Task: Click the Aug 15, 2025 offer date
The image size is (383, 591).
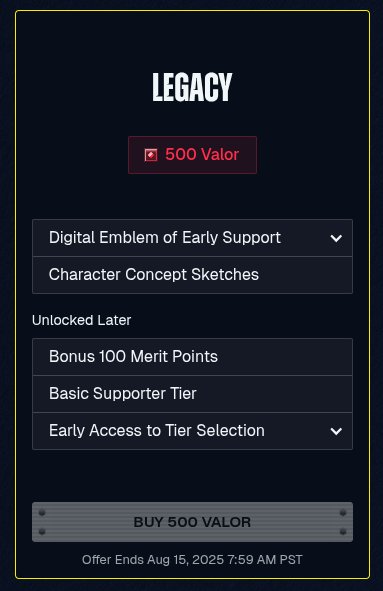Action: pos(185,560)
